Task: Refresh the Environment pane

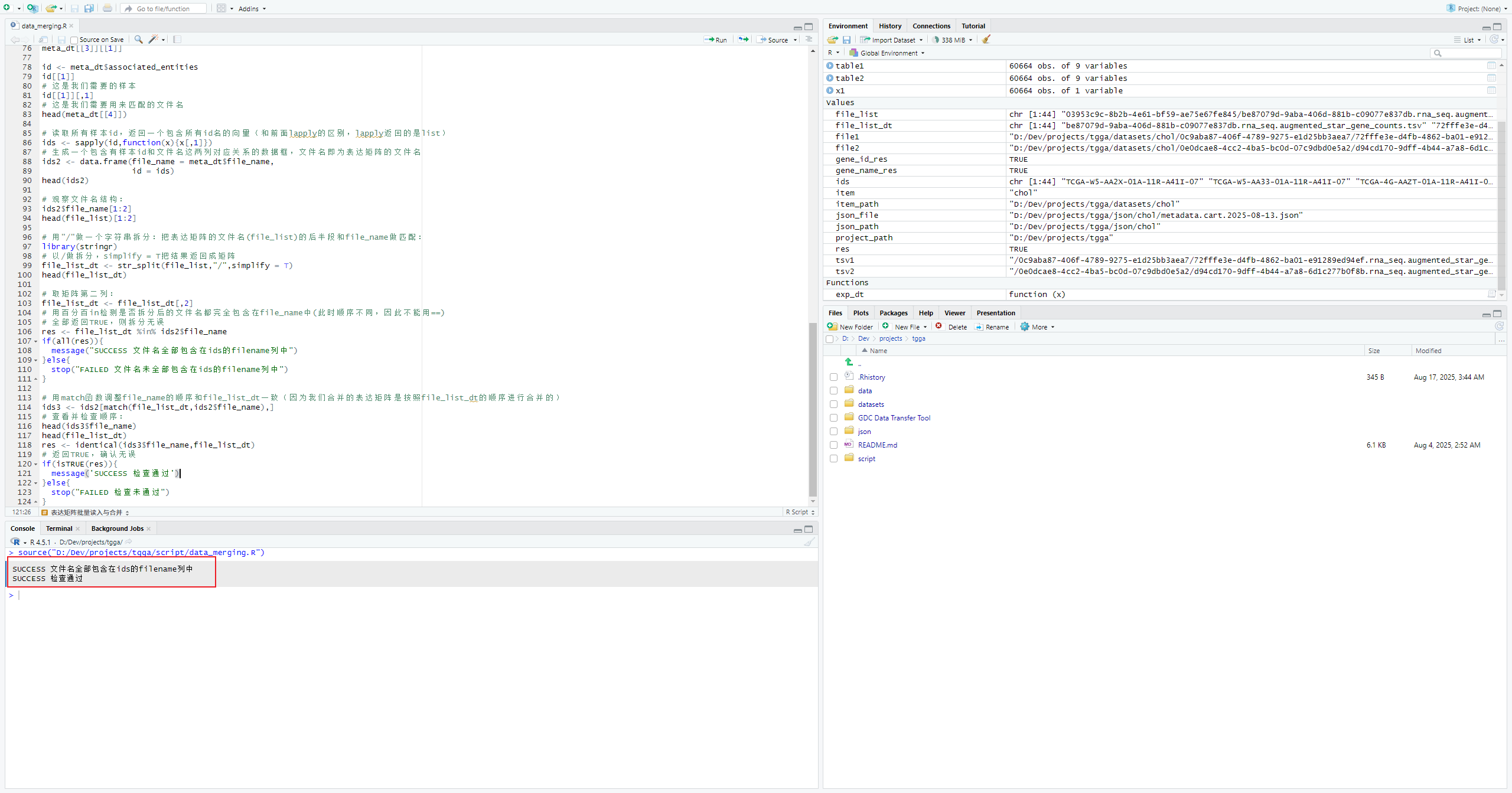Action: coord(1494,40)
